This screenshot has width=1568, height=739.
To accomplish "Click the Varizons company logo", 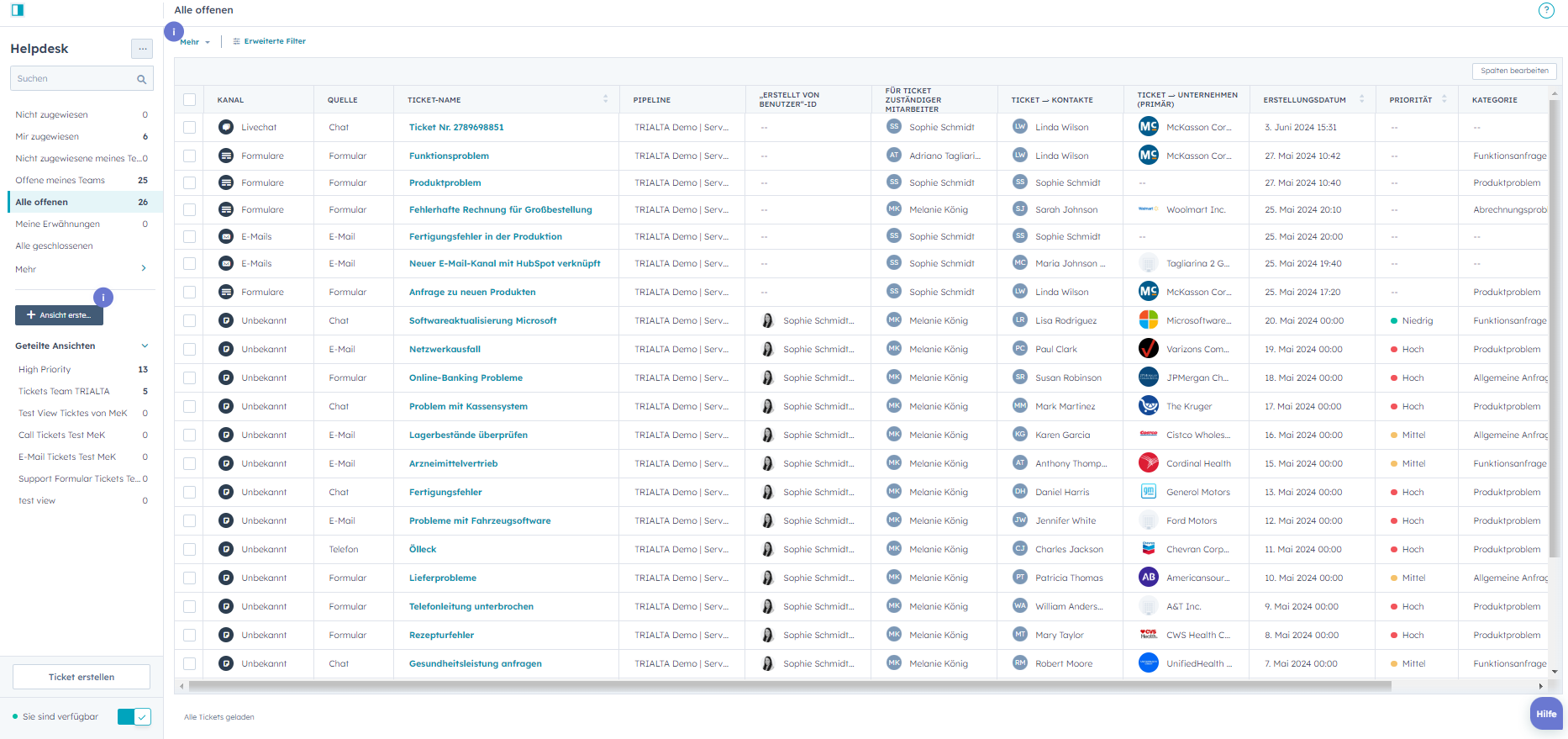I will pos(1149,349).
